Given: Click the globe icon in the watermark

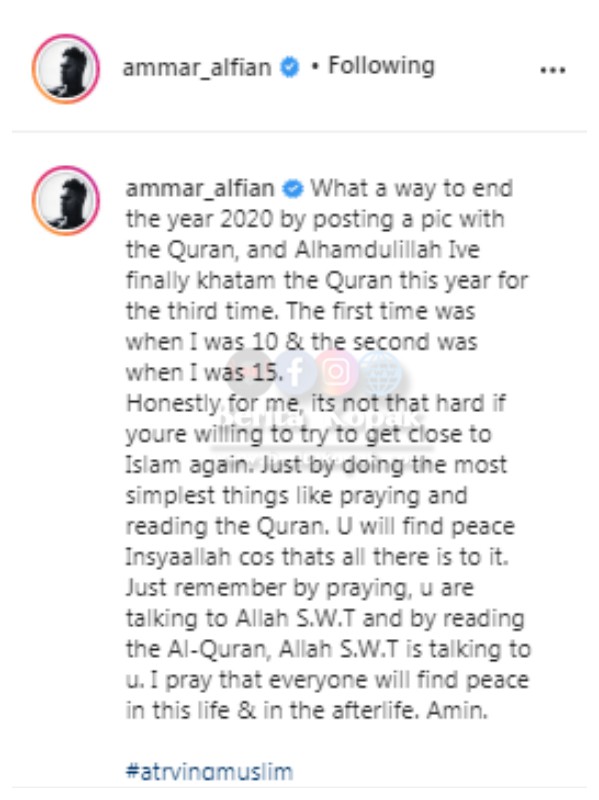Looking at the screenshot, I should click(x=380, y=372).
